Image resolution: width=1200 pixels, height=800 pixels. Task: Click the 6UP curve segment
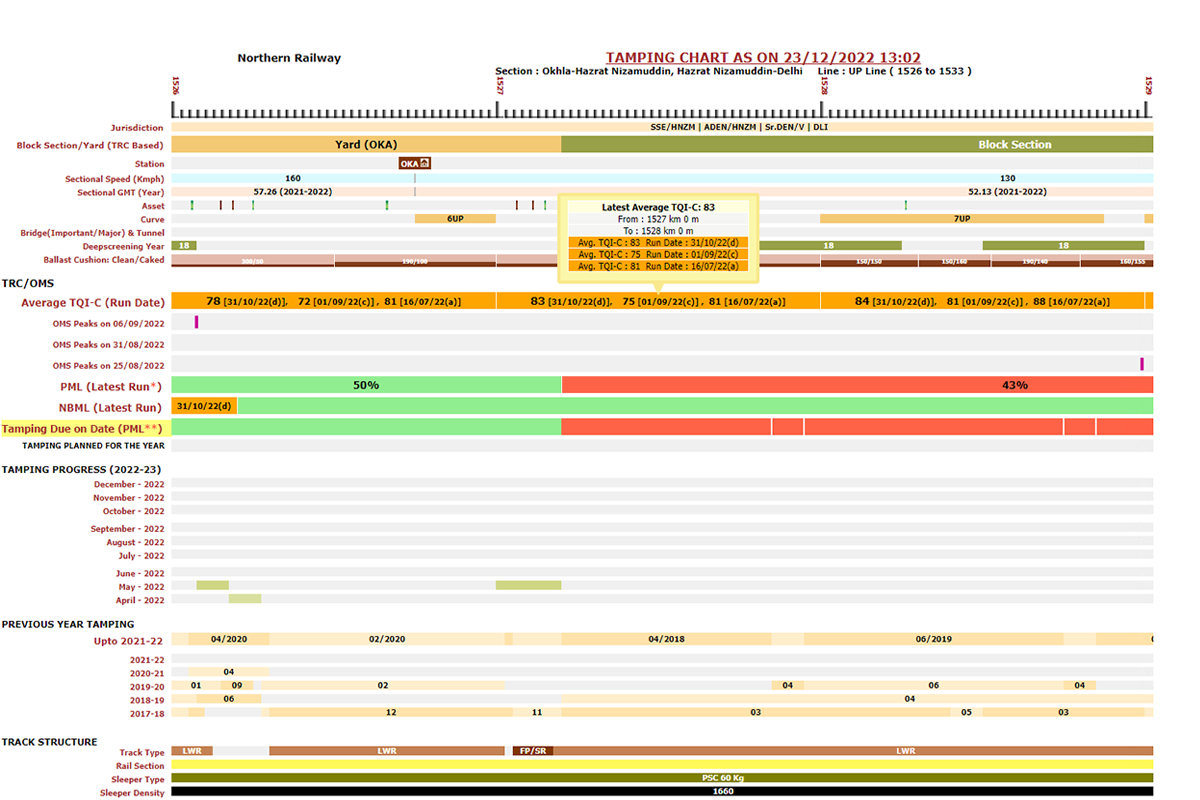(455, 218)
